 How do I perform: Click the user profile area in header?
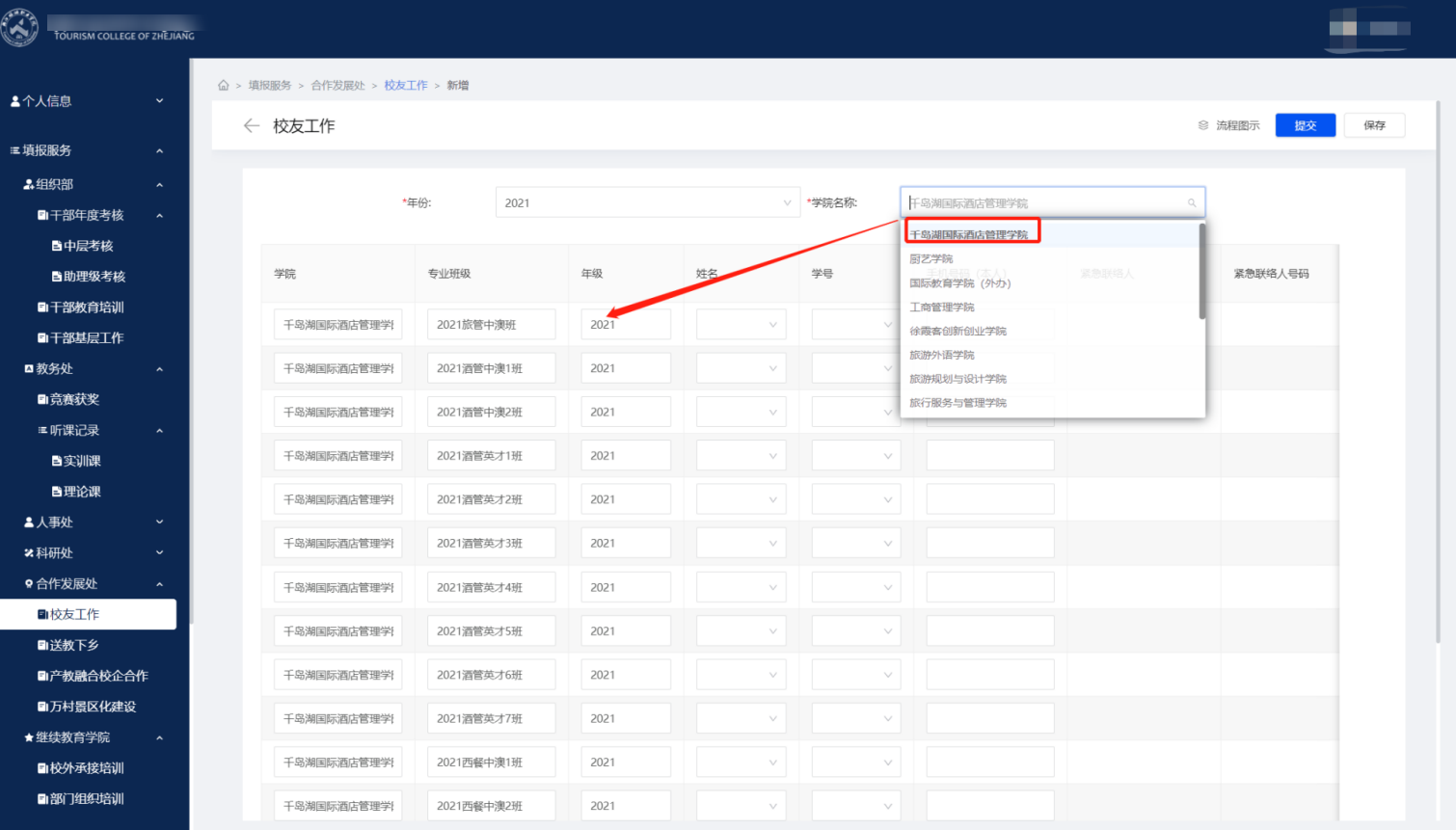pyautogui.click(x=1369, y=28)
